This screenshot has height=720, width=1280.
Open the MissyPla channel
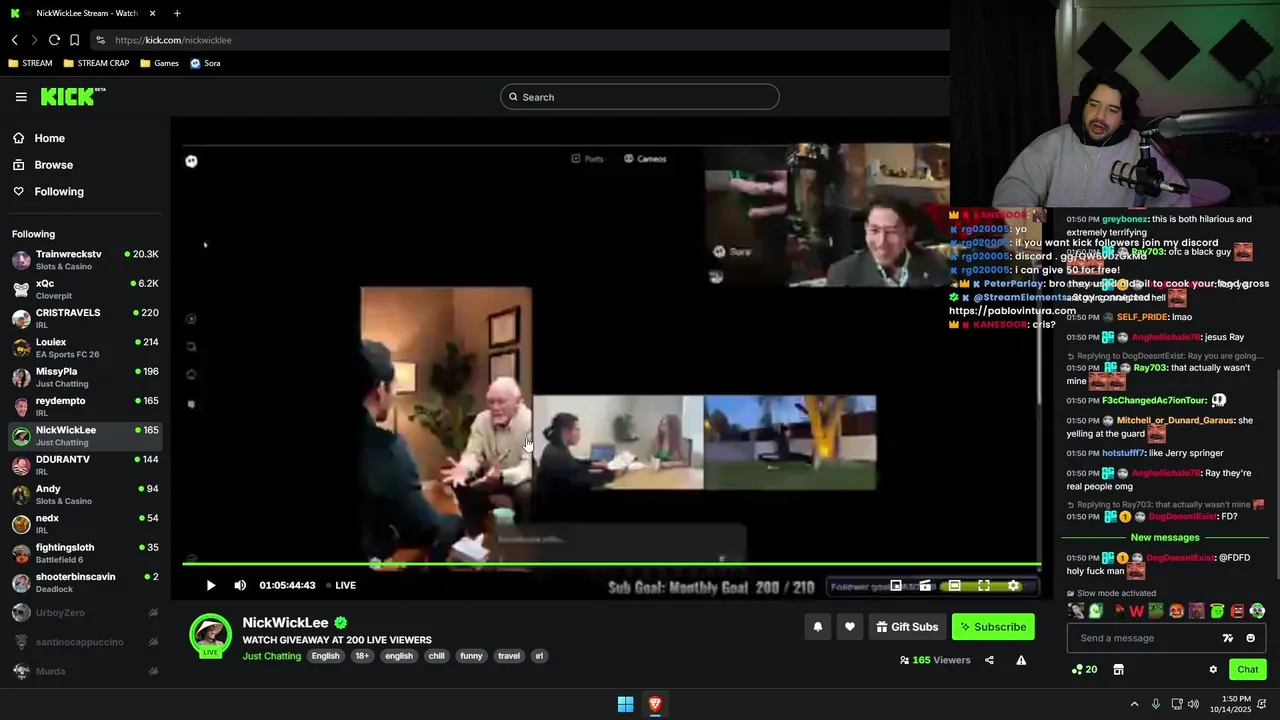pos(85,377)
